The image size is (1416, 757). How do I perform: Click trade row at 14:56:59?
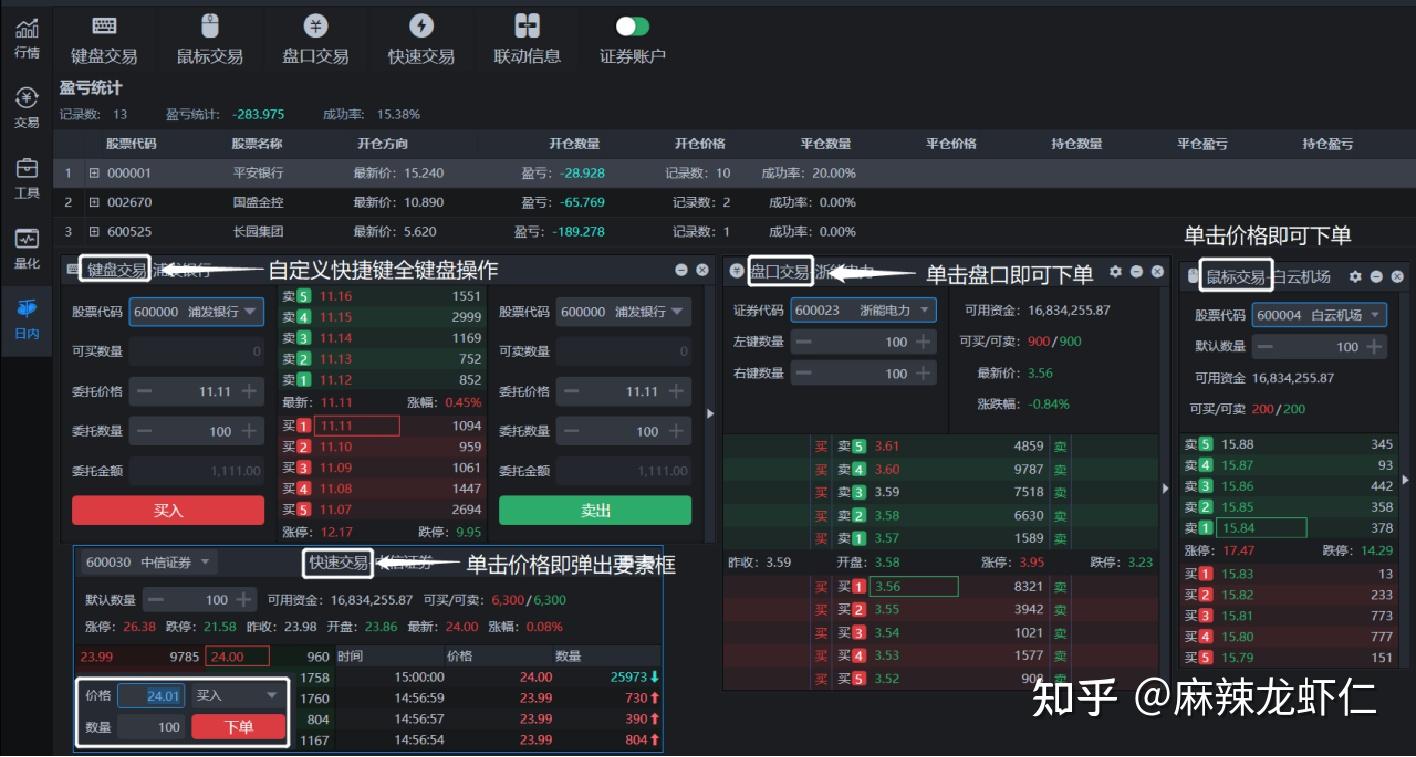[497, 698]
